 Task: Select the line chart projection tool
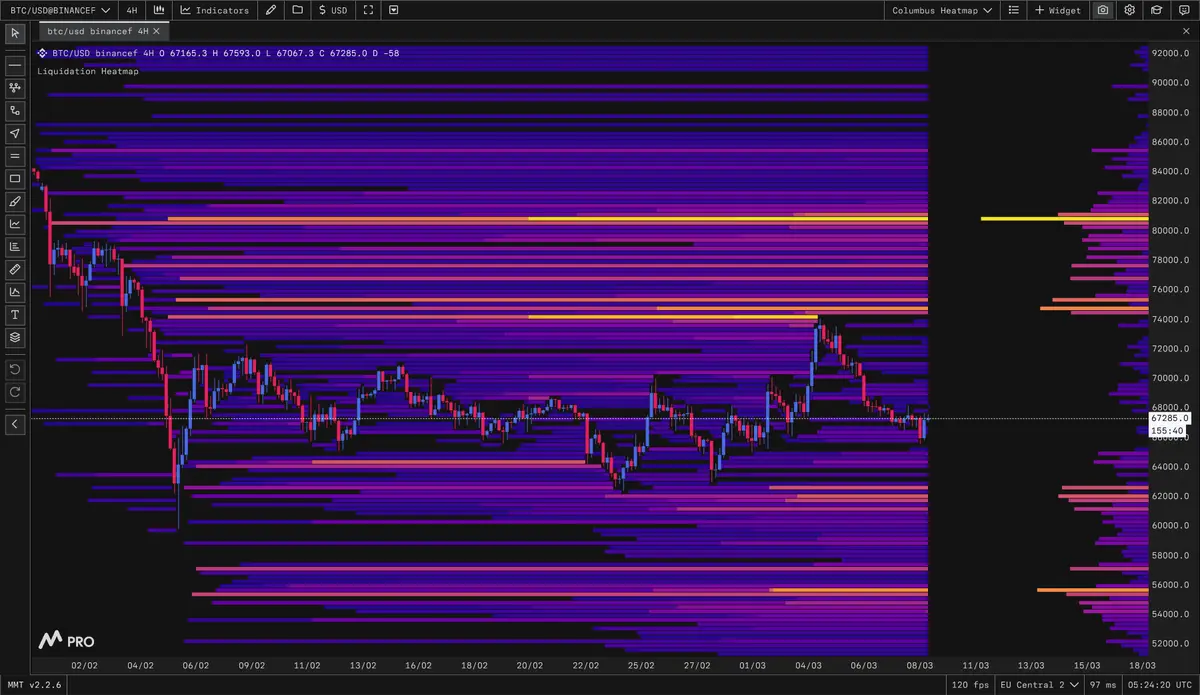coord(15,224)
